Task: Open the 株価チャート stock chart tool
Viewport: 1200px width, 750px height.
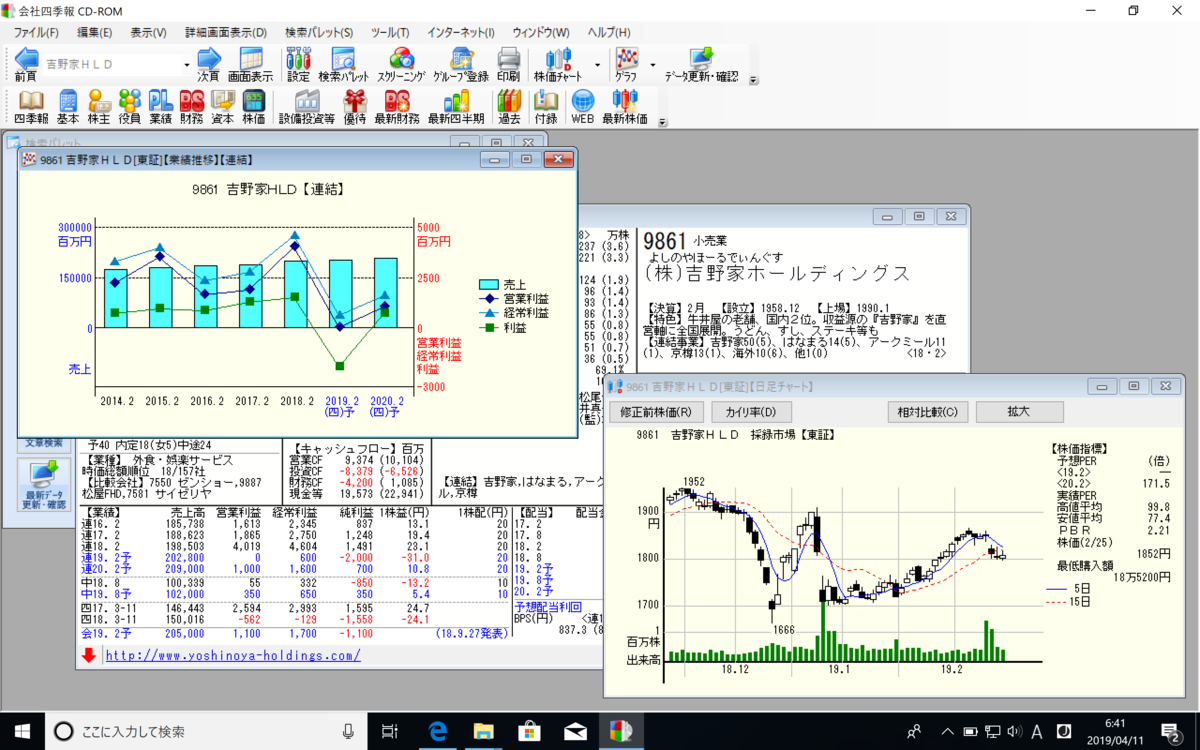Action: tap(559, 64)
